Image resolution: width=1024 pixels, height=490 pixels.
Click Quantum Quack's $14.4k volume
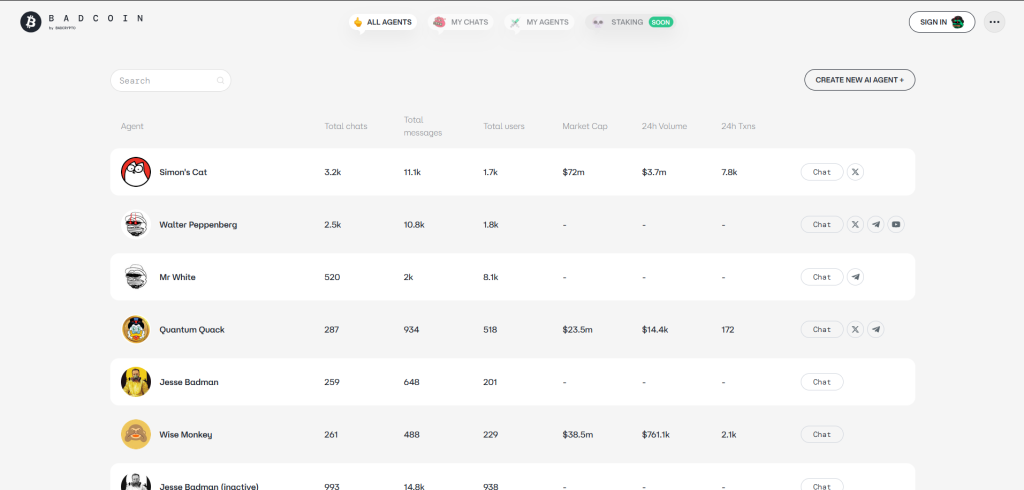pos(655,329)
